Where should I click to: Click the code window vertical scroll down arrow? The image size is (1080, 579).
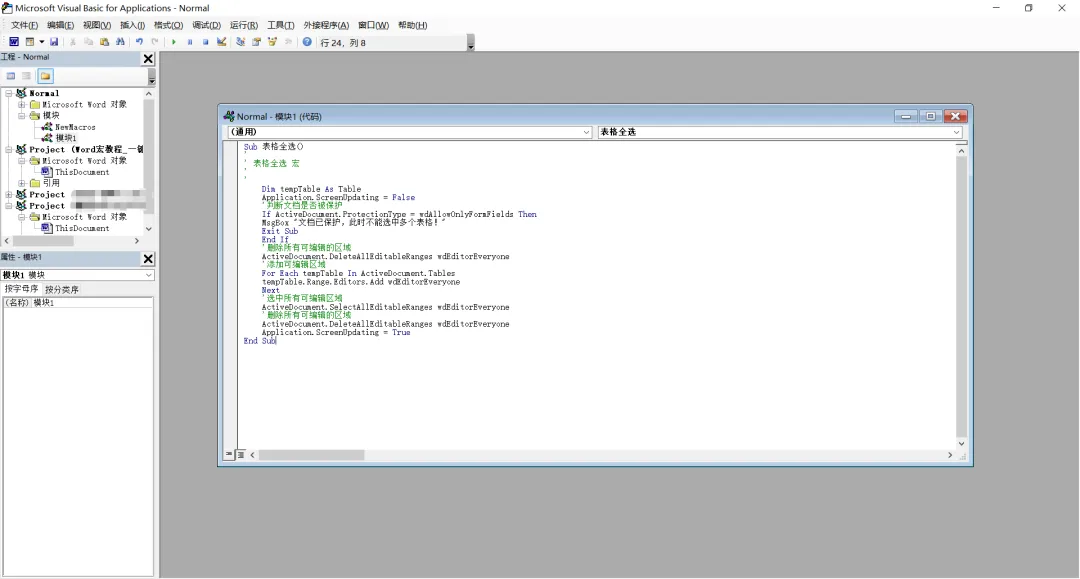click(961, 443)
